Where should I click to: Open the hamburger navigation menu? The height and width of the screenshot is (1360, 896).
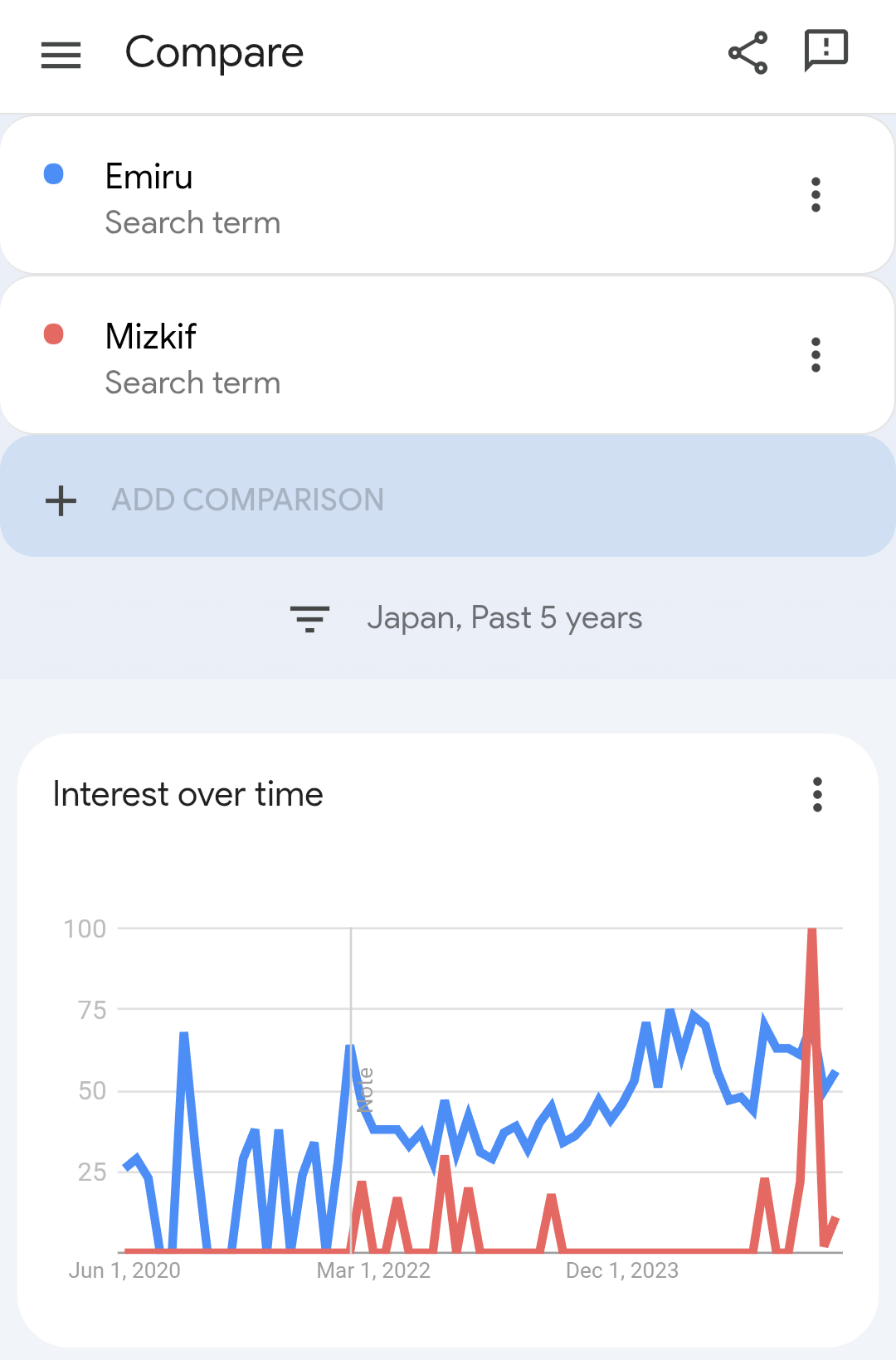tap(61, 55)
